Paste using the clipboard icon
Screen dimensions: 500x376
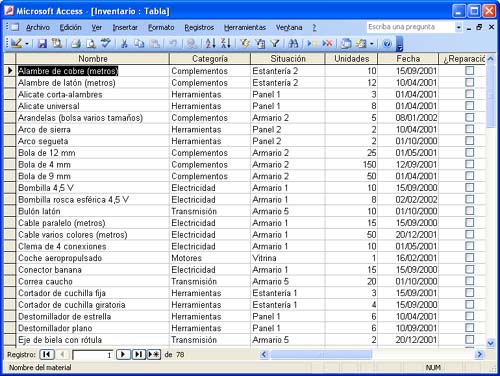click(154, 43)
